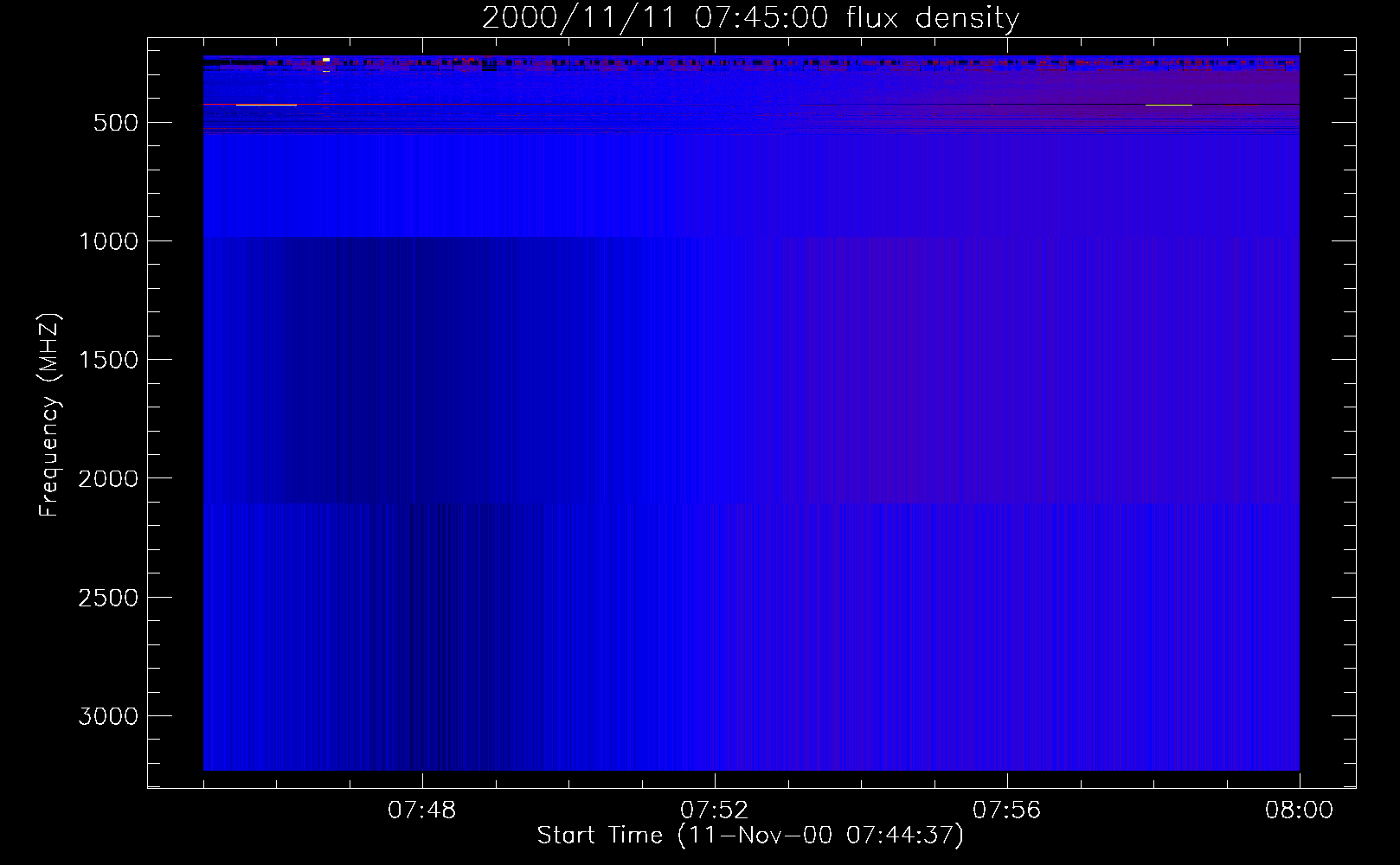Screen dimensions: 1400x865
Task: Click the 500 frequency tick label
Action: pyautogui.click(x=116, y=123)
